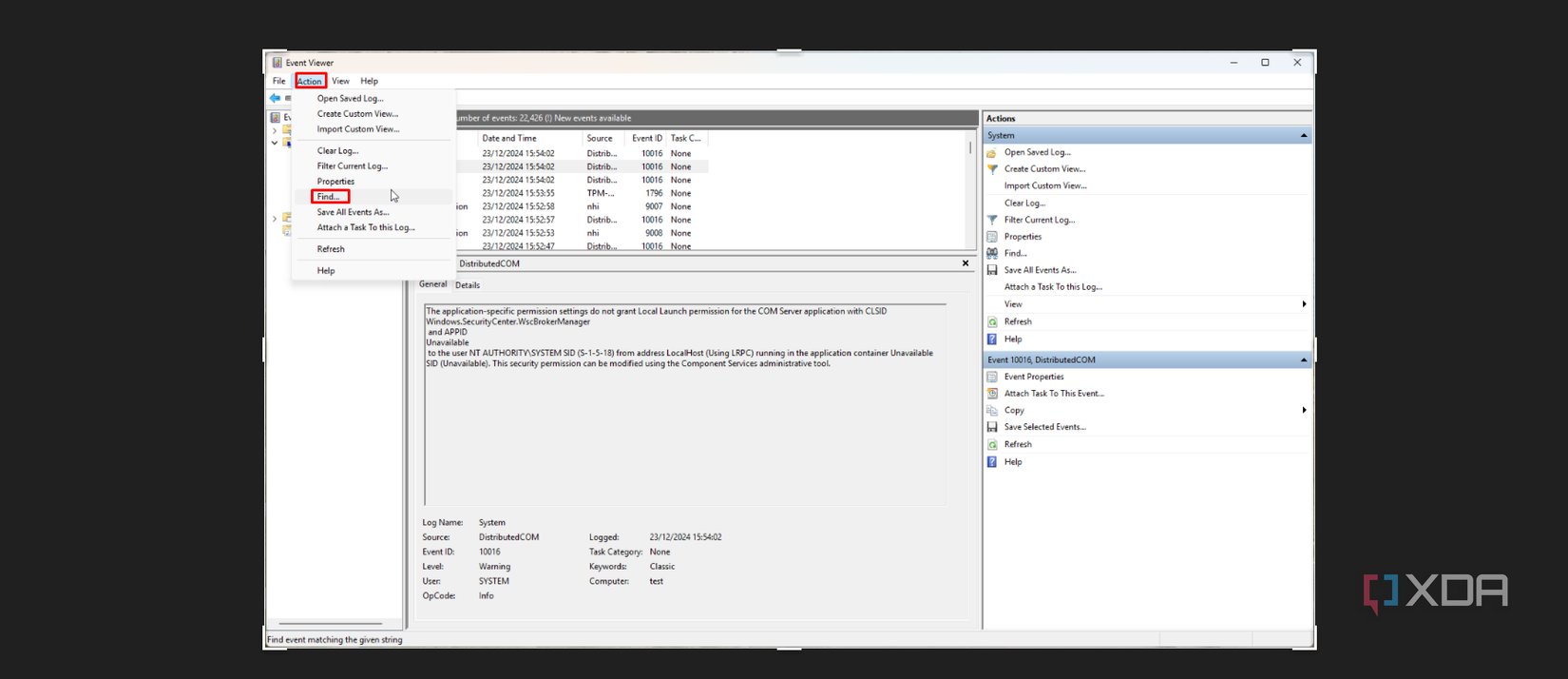Image resolution: width=1568 pixels, height=679 pixels.
Task: Click the Create Custom View funnel icon in Actions pane
Action: pyautogui.click(x=992, y=169)
